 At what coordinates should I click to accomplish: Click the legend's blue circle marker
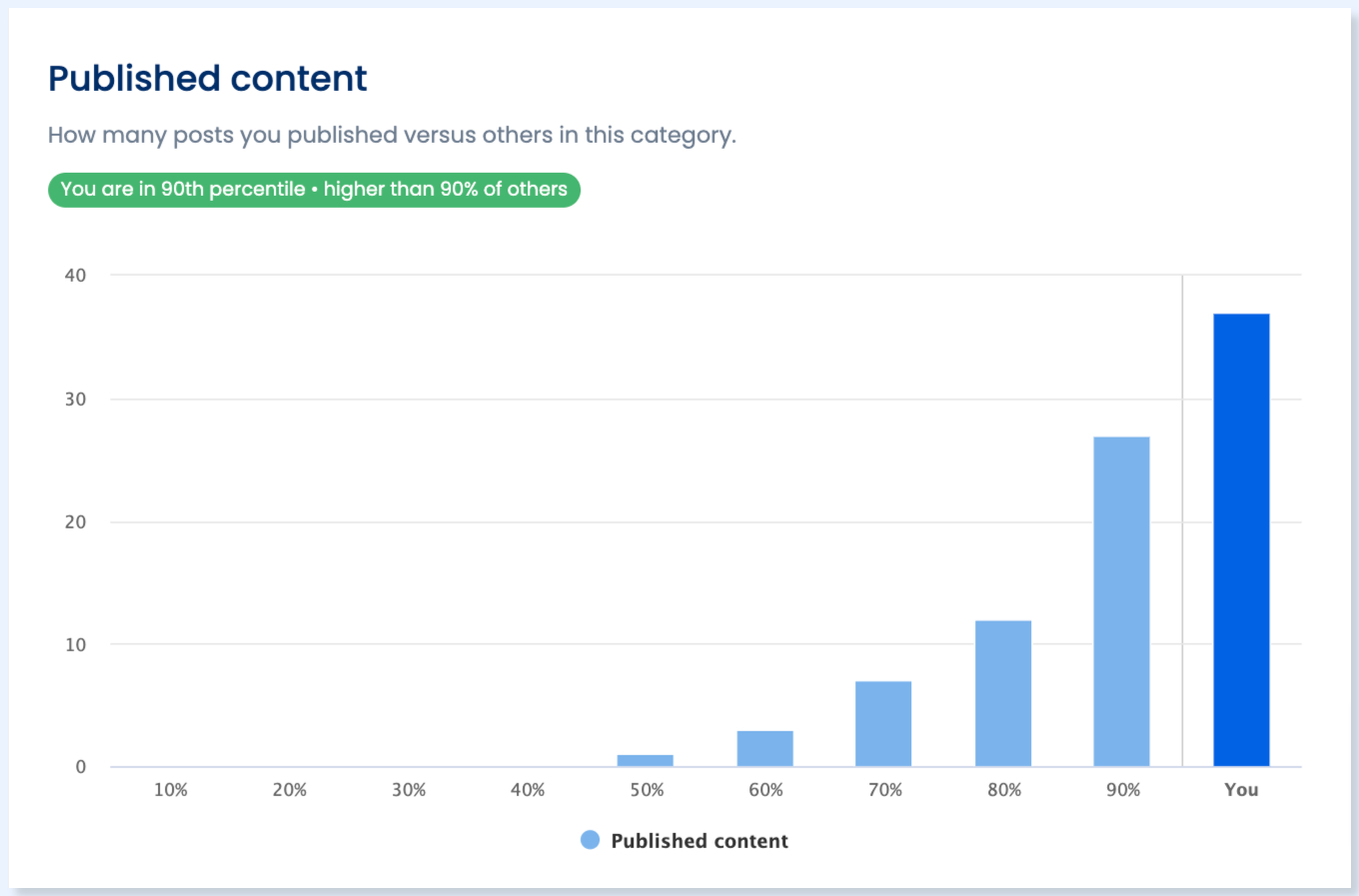point(590,840)
